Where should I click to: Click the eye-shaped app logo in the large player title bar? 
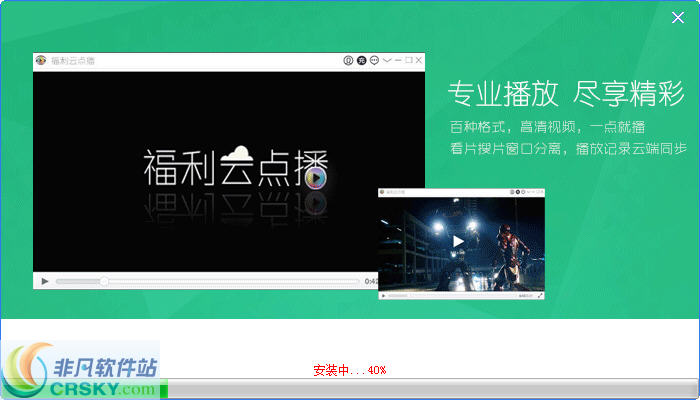coord(41,60)
